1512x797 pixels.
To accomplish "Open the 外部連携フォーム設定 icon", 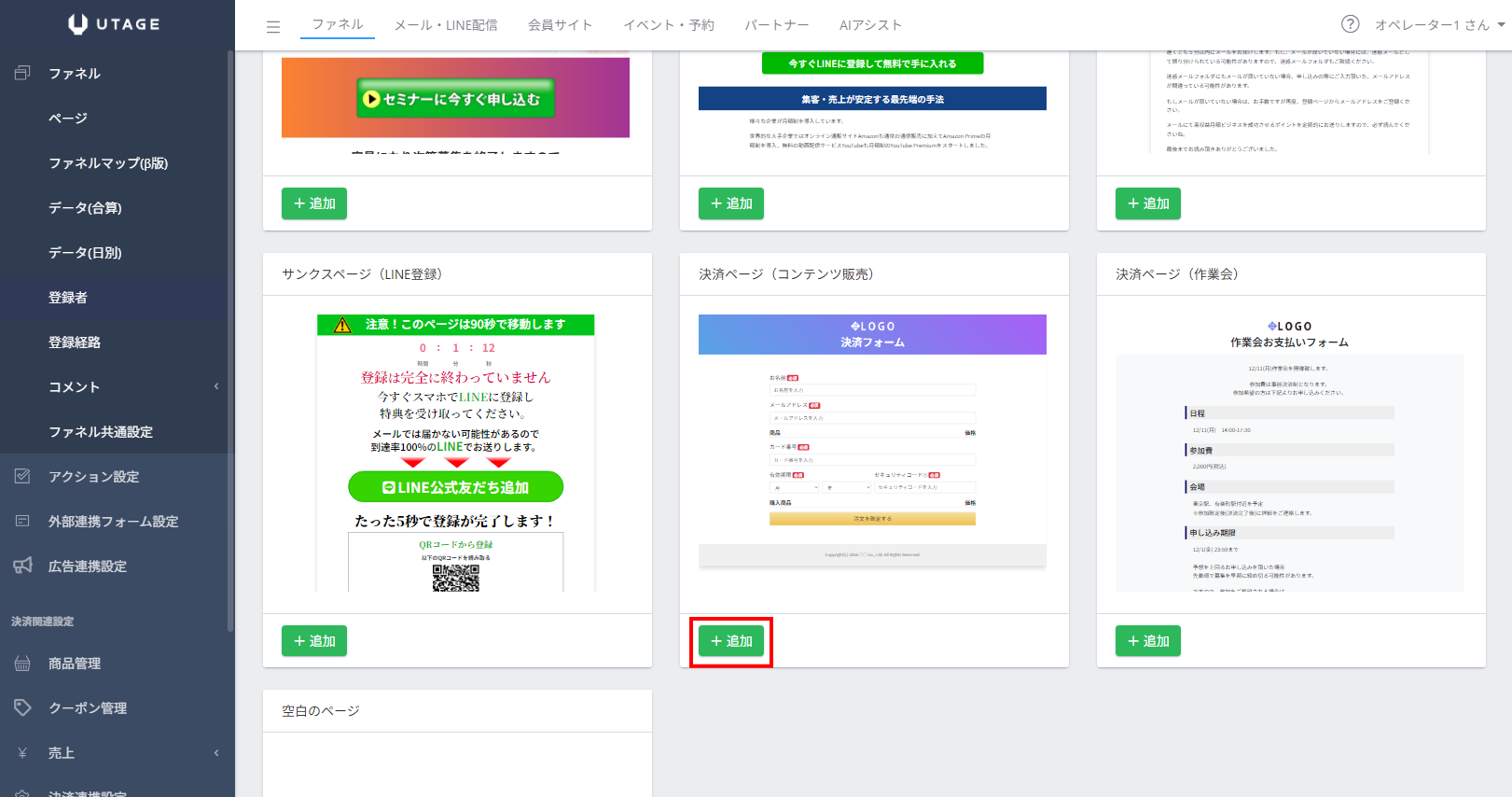I will (x=23, y=521).
